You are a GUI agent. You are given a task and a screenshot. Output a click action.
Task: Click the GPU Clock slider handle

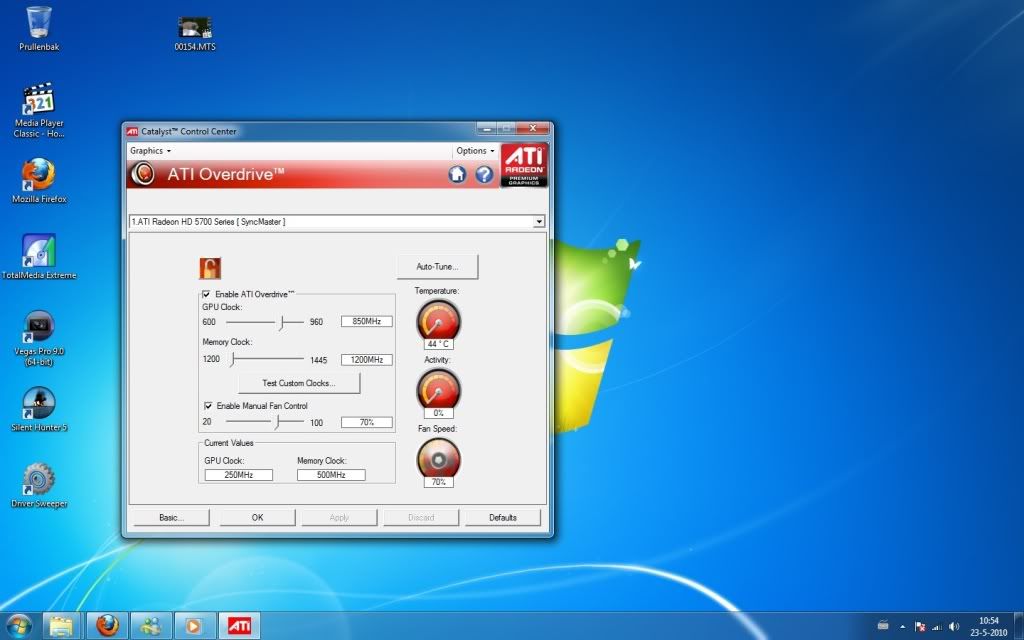coord(283,322)
